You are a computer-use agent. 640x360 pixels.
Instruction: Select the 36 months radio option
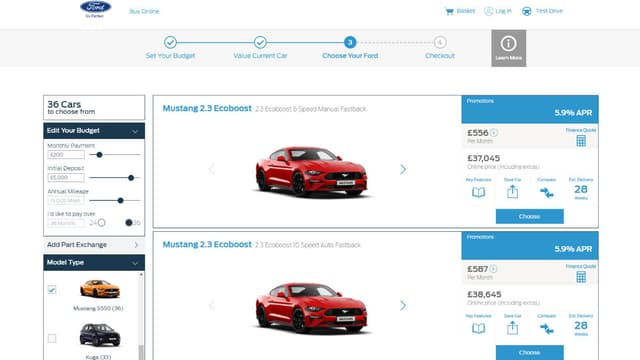tap(129, 222)
